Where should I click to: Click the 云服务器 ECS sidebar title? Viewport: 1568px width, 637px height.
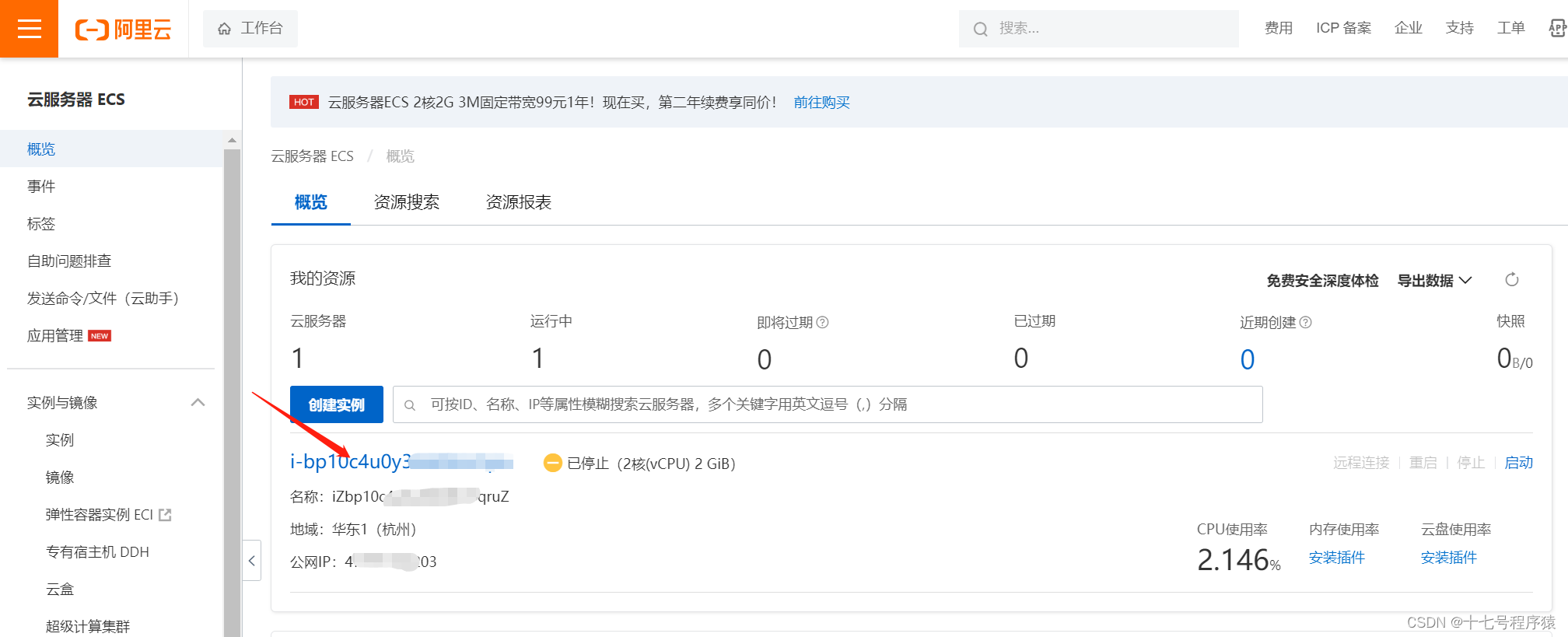pyautogui.click(x=75, y=100)
